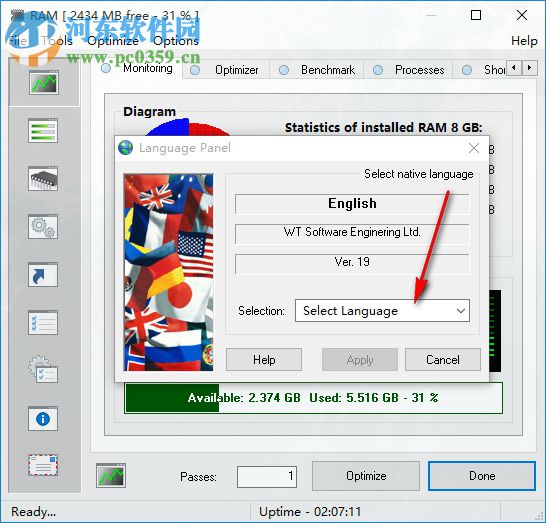Open the checklist sidebar icon
The width and height of the screenshot is (546, 523).
click(x=43, y=323)
